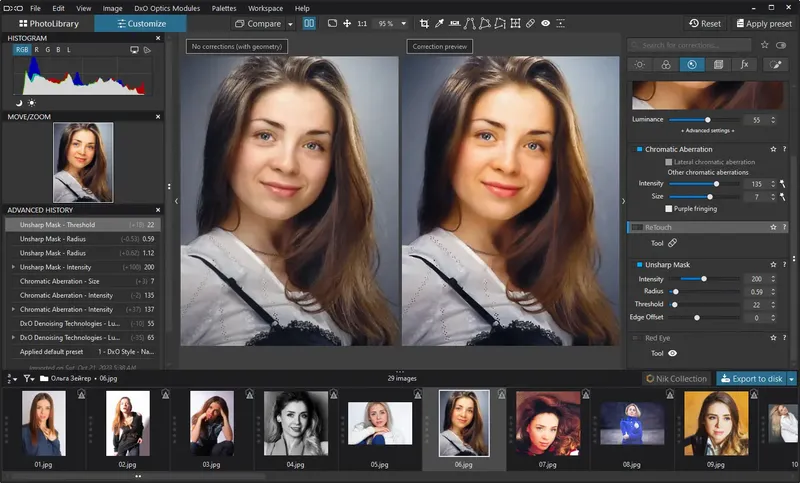Click the ReTouch repair tool icon

point(672,242)
